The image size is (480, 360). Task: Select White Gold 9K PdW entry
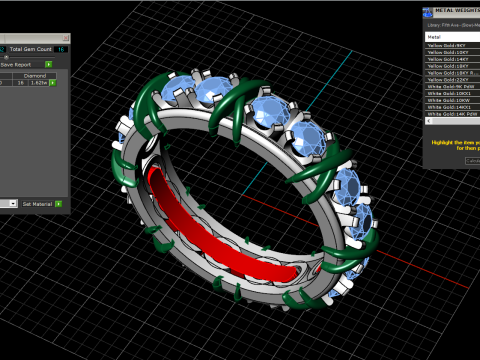[x=452, y=86]
